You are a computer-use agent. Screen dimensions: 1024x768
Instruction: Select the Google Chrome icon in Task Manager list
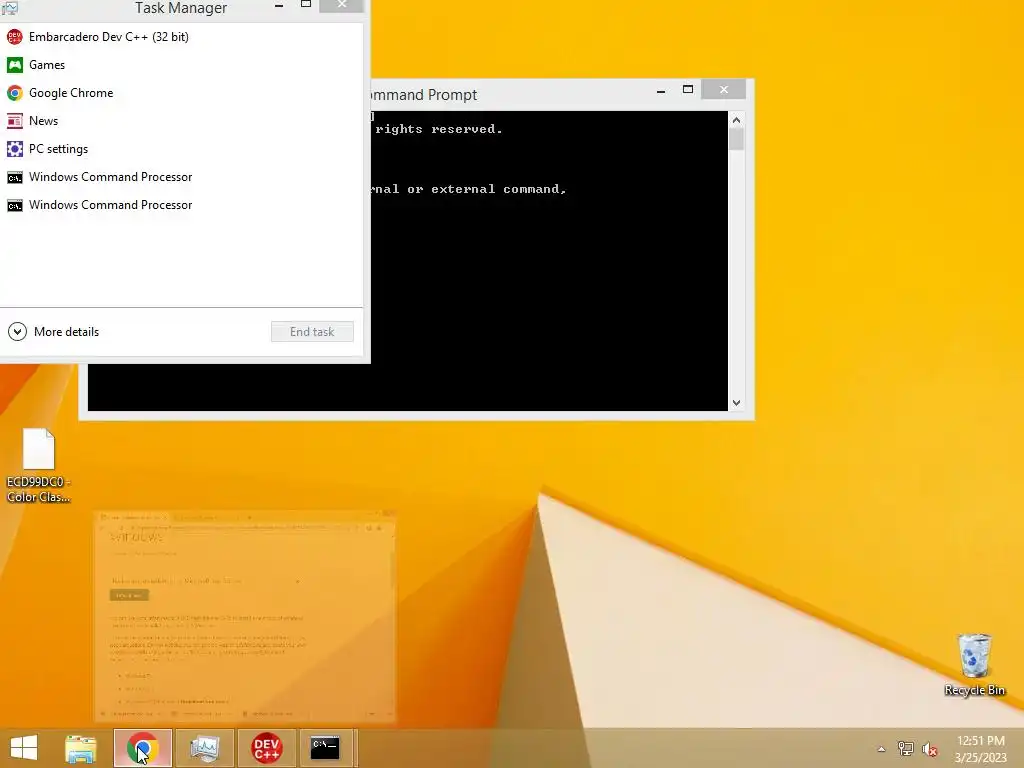(14, 93)
